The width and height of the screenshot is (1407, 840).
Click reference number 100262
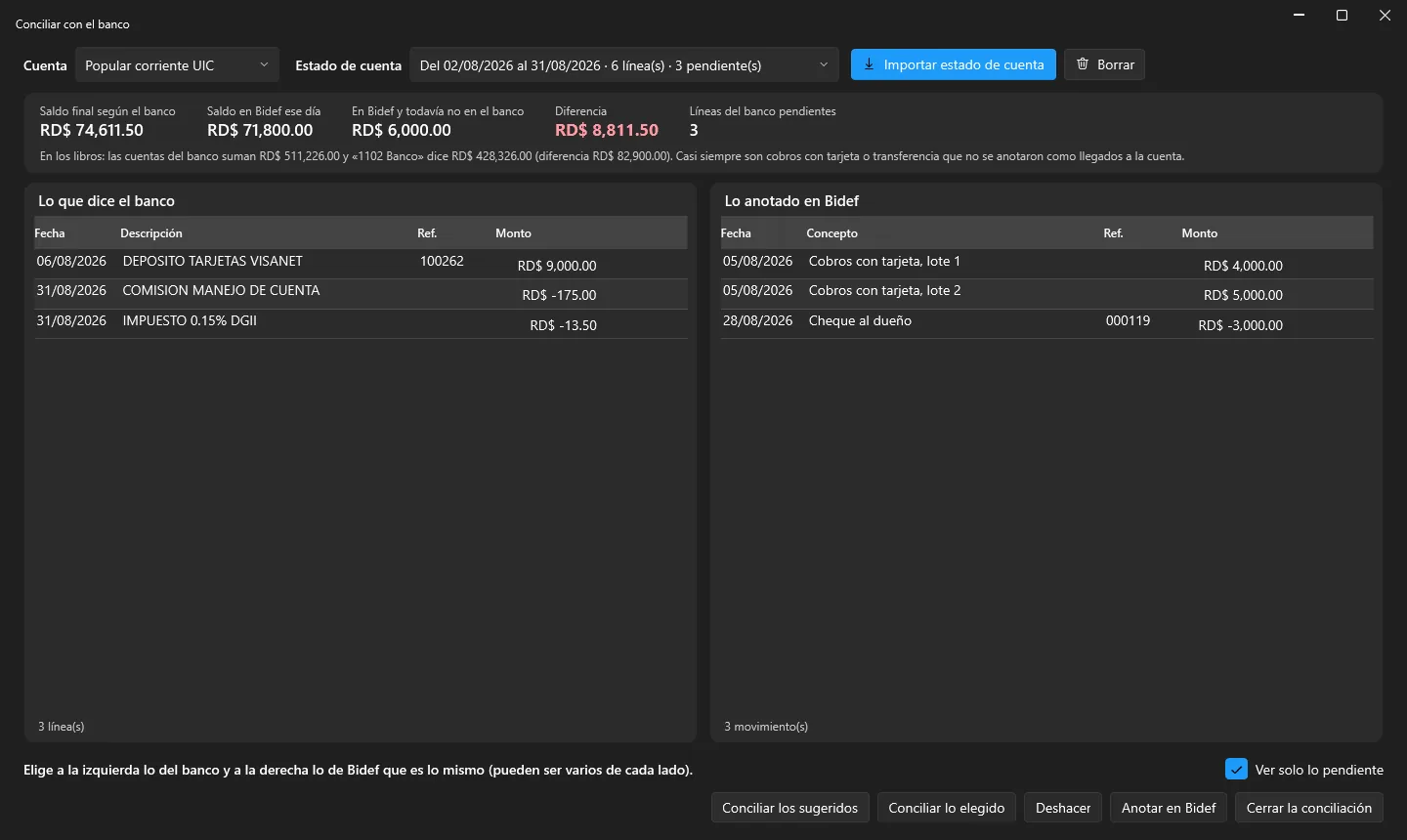[x=442, y=261]
